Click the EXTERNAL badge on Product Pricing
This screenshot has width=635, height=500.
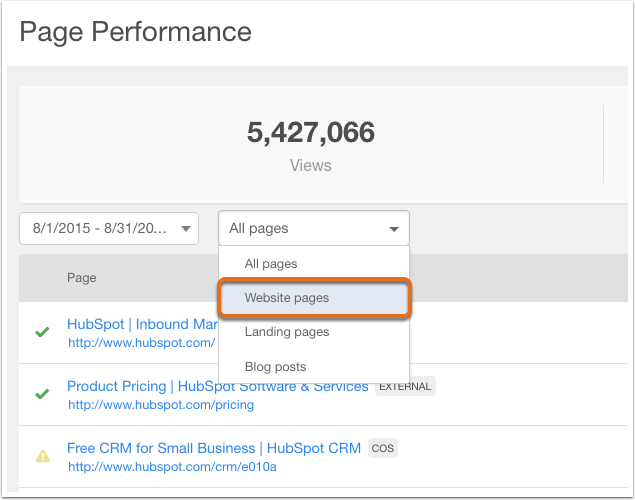coord(405,386)
